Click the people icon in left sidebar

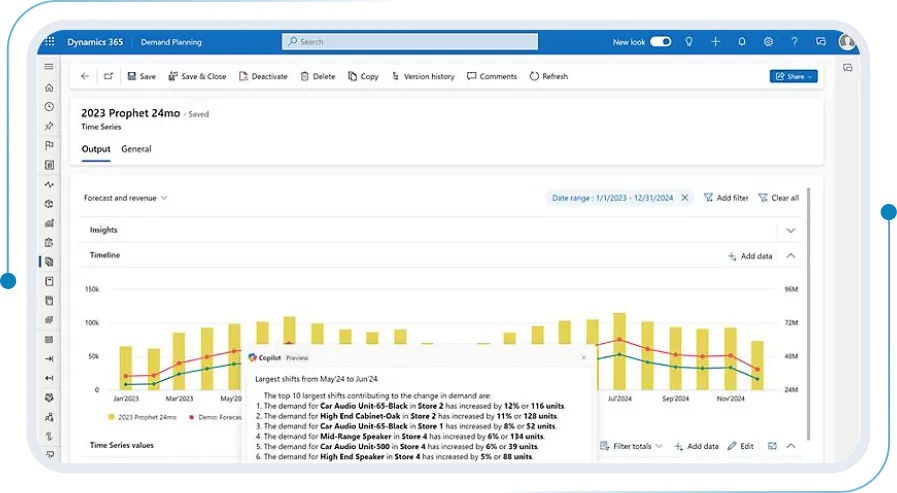click(49, 417)
